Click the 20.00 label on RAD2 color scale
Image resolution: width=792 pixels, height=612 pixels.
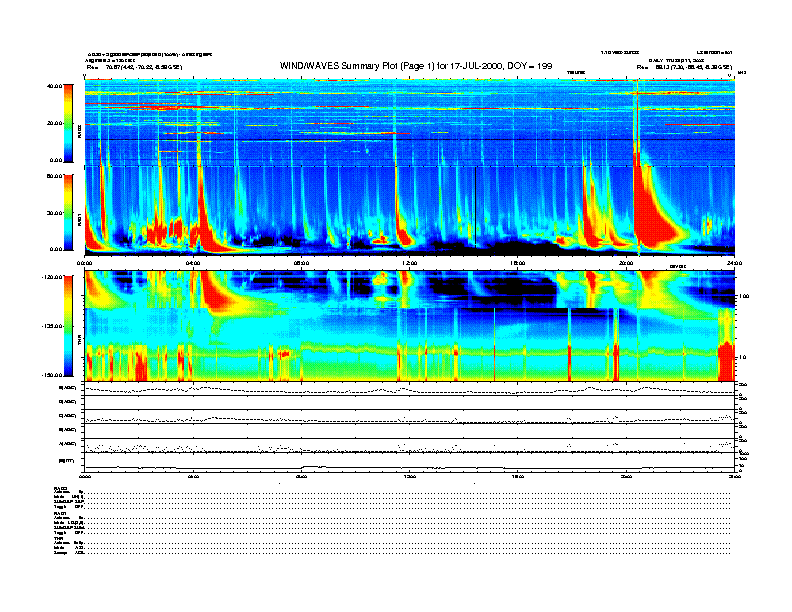coord(54,123)
